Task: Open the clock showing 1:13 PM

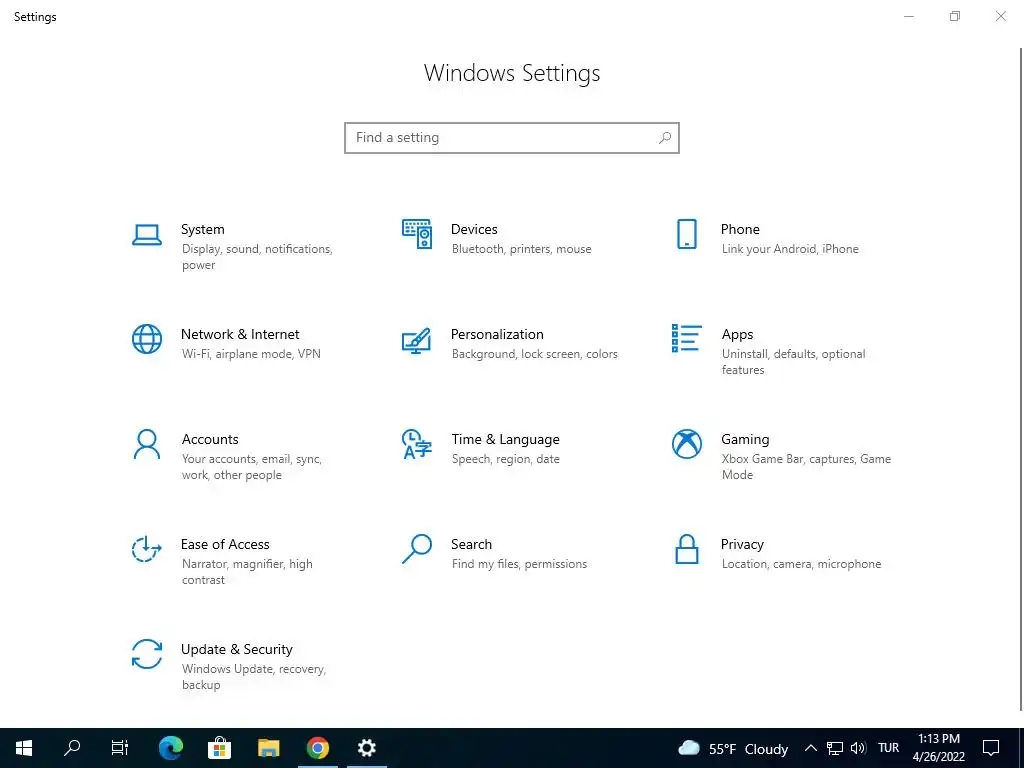Action: click(x=938, y=748)
